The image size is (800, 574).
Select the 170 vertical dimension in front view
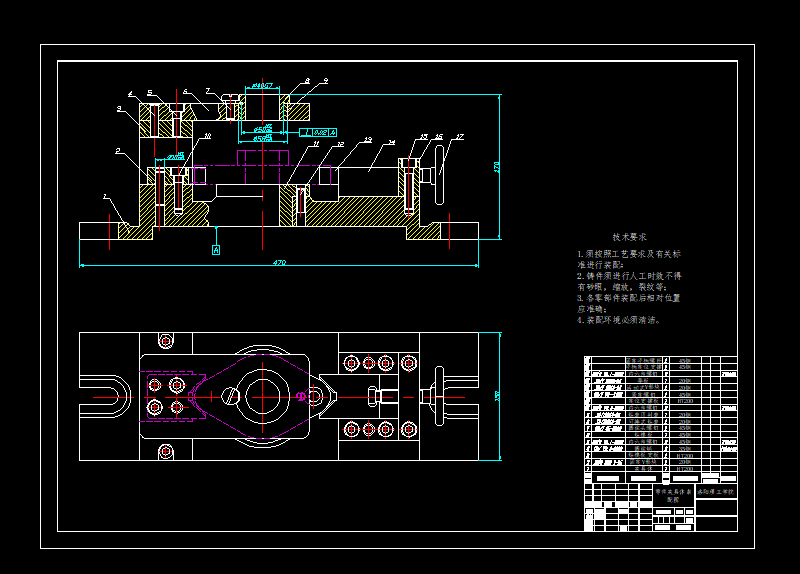pos(497,167)
